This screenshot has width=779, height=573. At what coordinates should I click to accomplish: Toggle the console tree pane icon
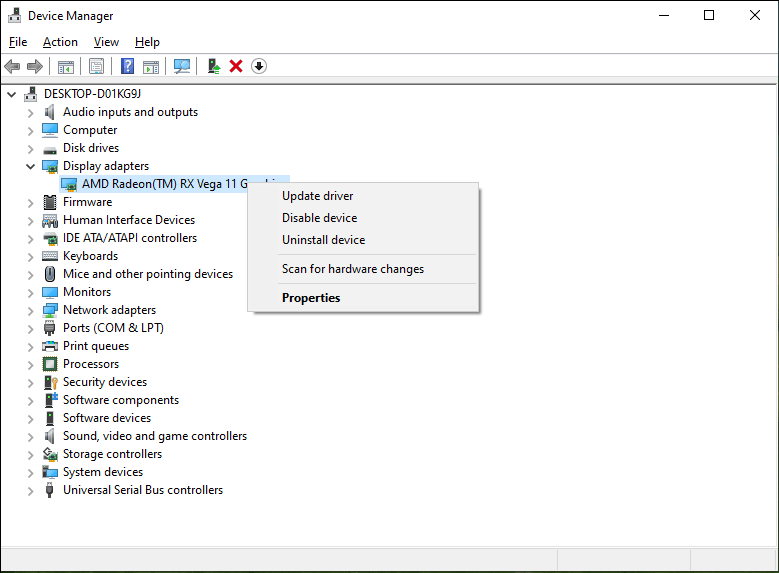click(66, 66)
